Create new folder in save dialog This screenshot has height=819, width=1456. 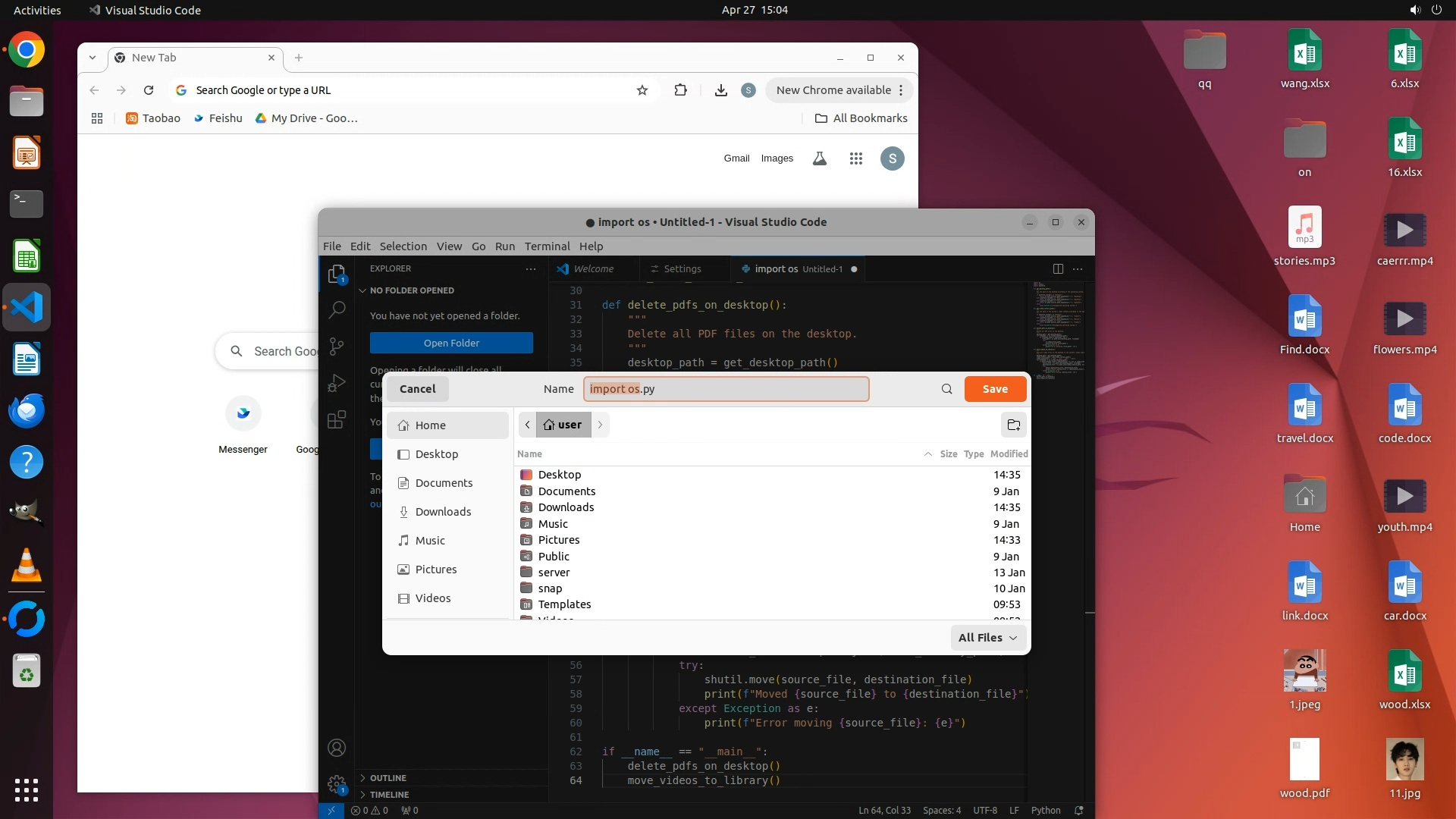pyautogui.click(x=1014, y=425)
